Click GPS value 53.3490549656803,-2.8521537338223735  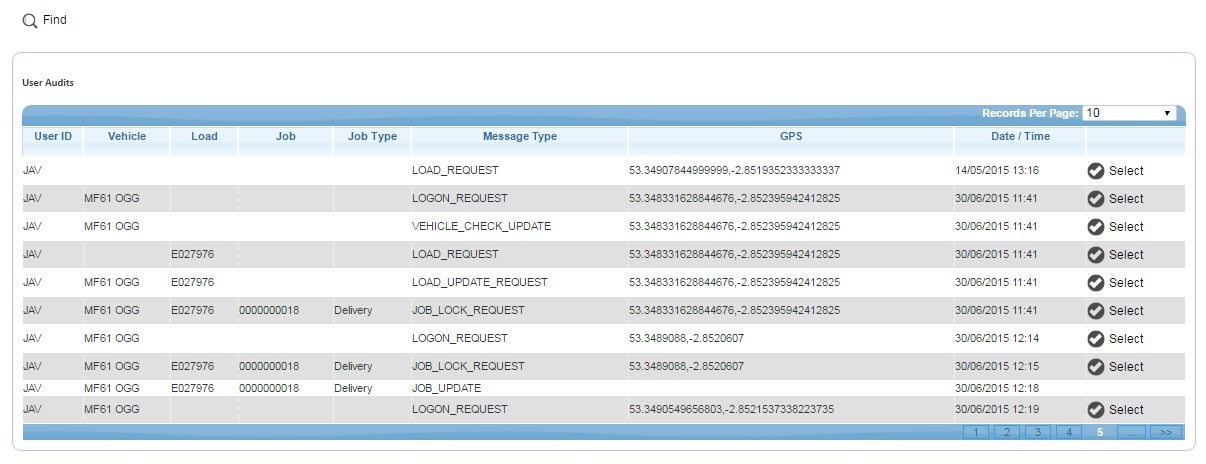pos(731,410)
